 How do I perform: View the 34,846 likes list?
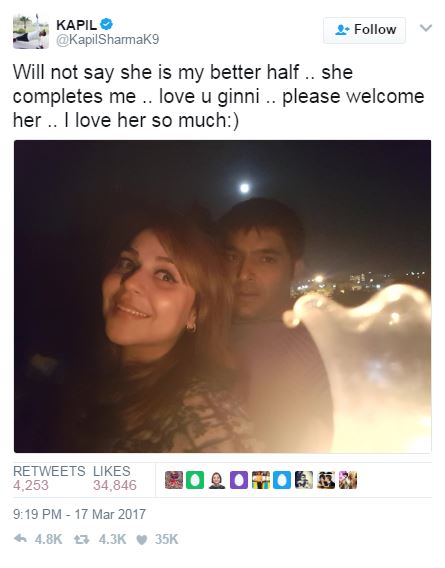coord(115,485)
